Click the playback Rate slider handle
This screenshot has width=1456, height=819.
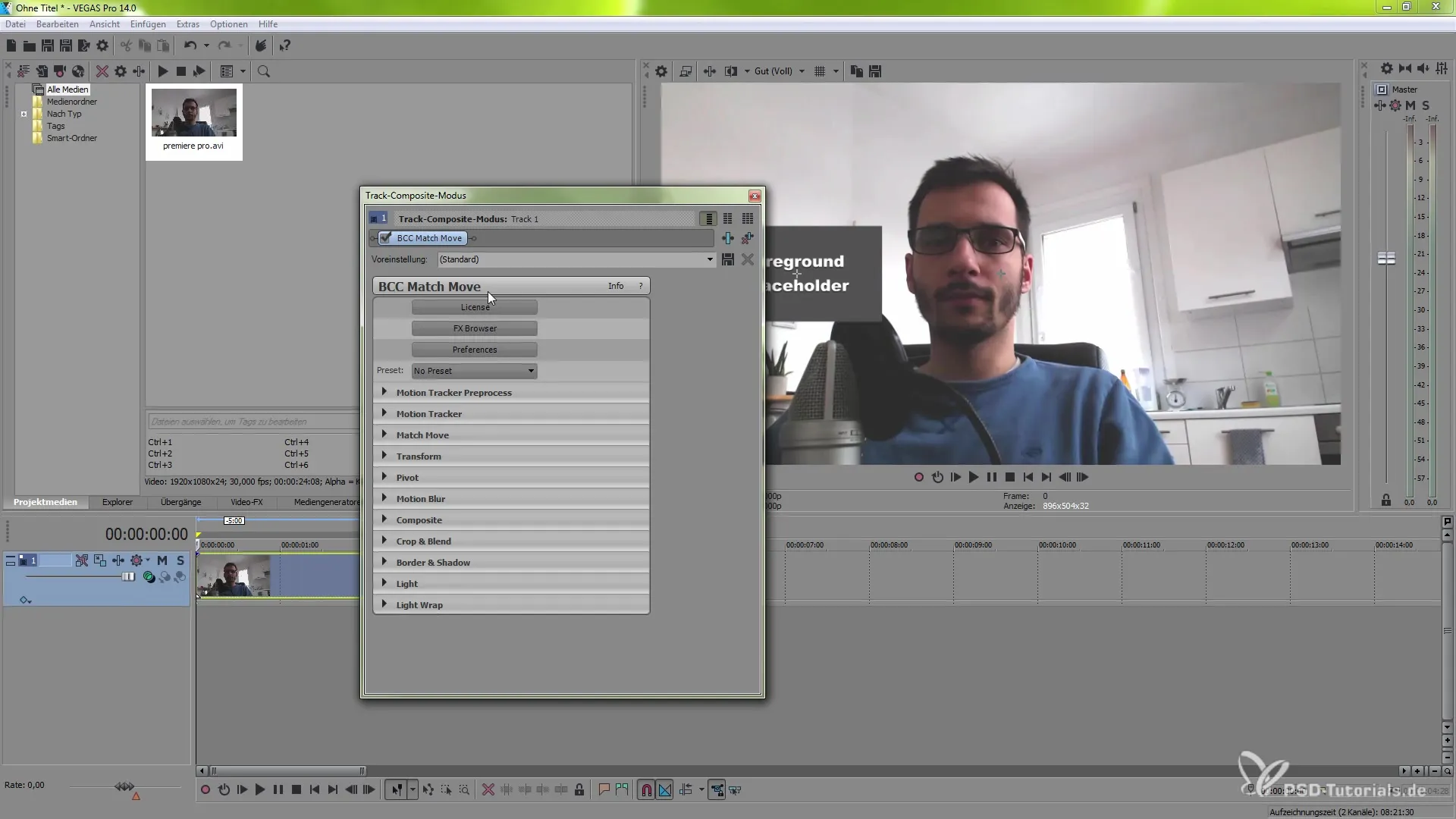(x=124, y=786)
